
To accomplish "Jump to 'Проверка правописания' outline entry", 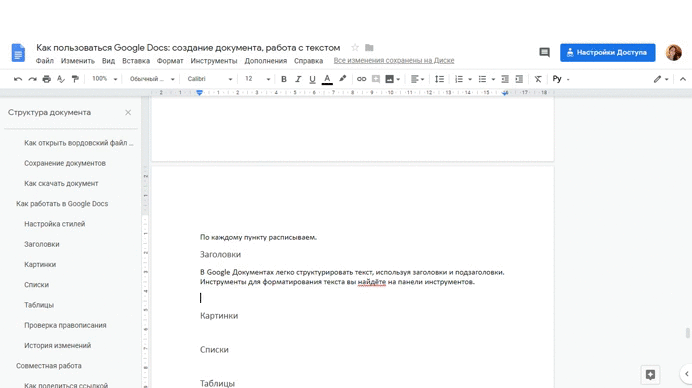I will [x=65, y=326].
